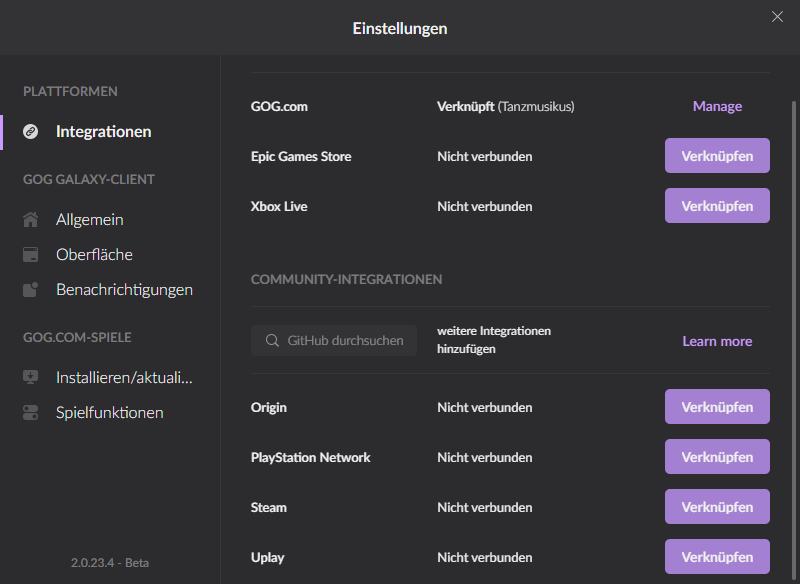800x584 pixels.
Task: Connect Xbox Live with Verknüpfen
Action: point(717,206)
